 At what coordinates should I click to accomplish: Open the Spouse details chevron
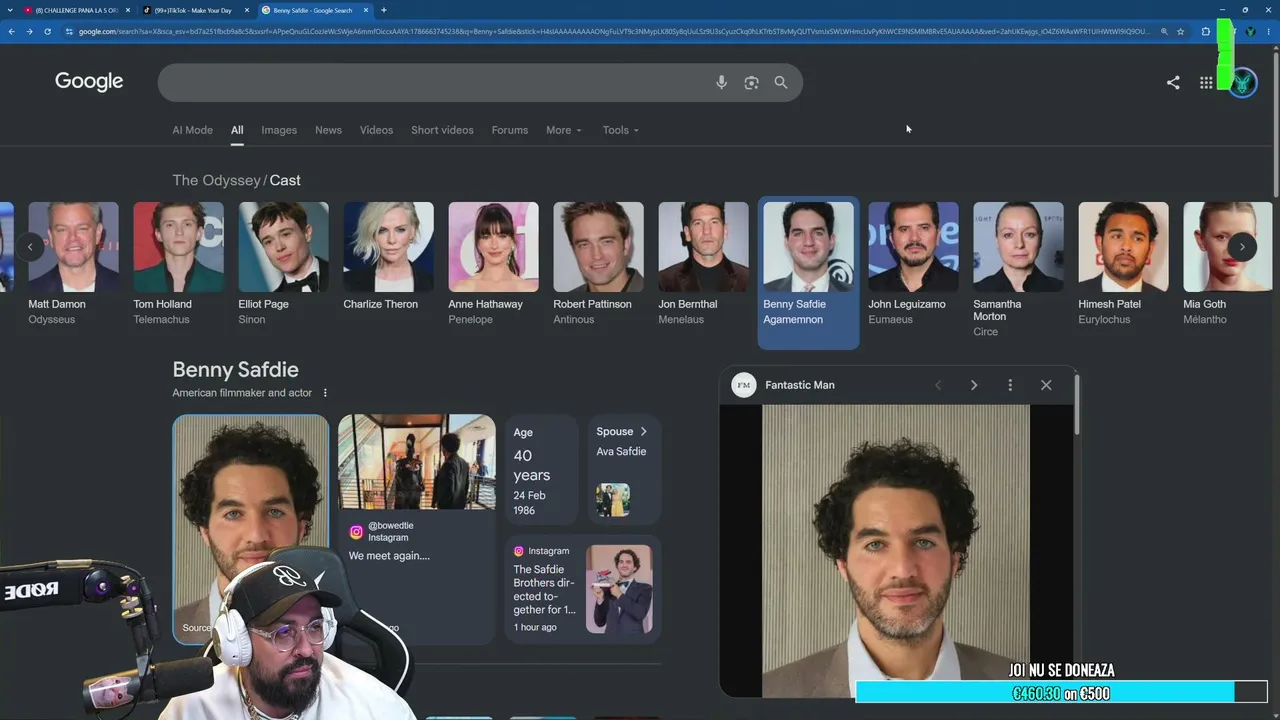[643, 432]
